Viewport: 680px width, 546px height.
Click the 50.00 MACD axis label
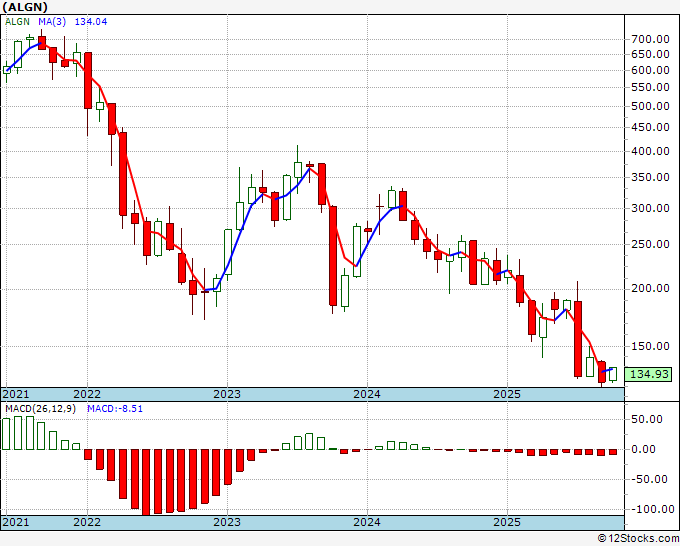646,419
